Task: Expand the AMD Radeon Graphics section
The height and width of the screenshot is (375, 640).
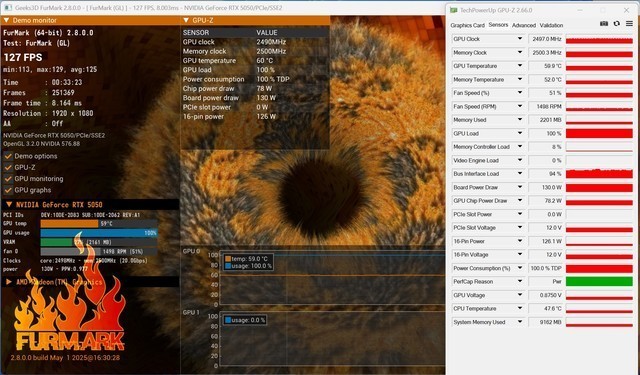Action: pyautogui.click(x=9, y=282)
